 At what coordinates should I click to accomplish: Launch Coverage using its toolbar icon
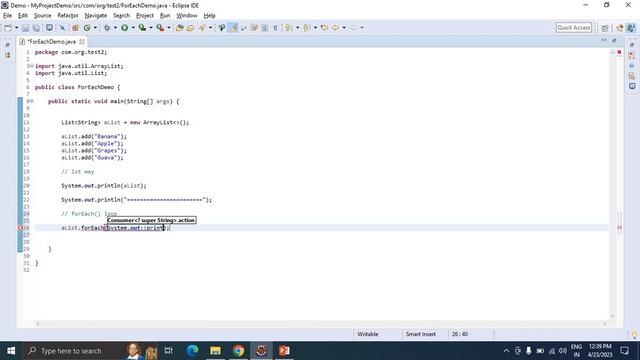(x=142, y=28)
